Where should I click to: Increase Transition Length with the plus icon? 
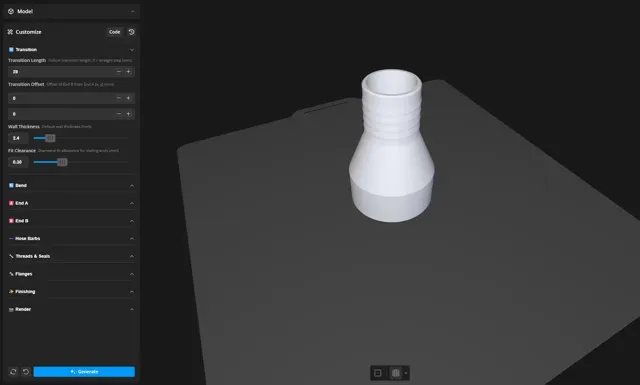(128, 71)
